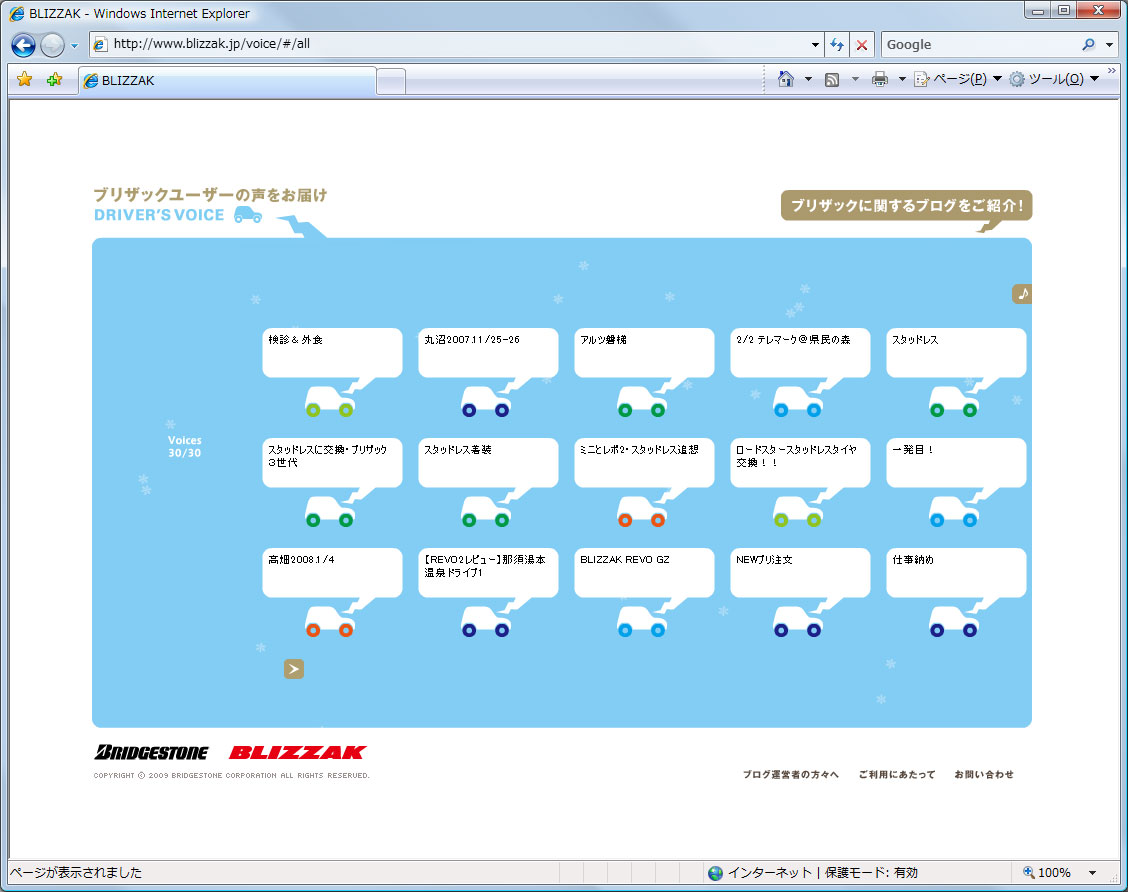
Task: Open the 丸沼2007.11/25-26 voice bubble
Action: pyautogui.click(x=488, y=352)
